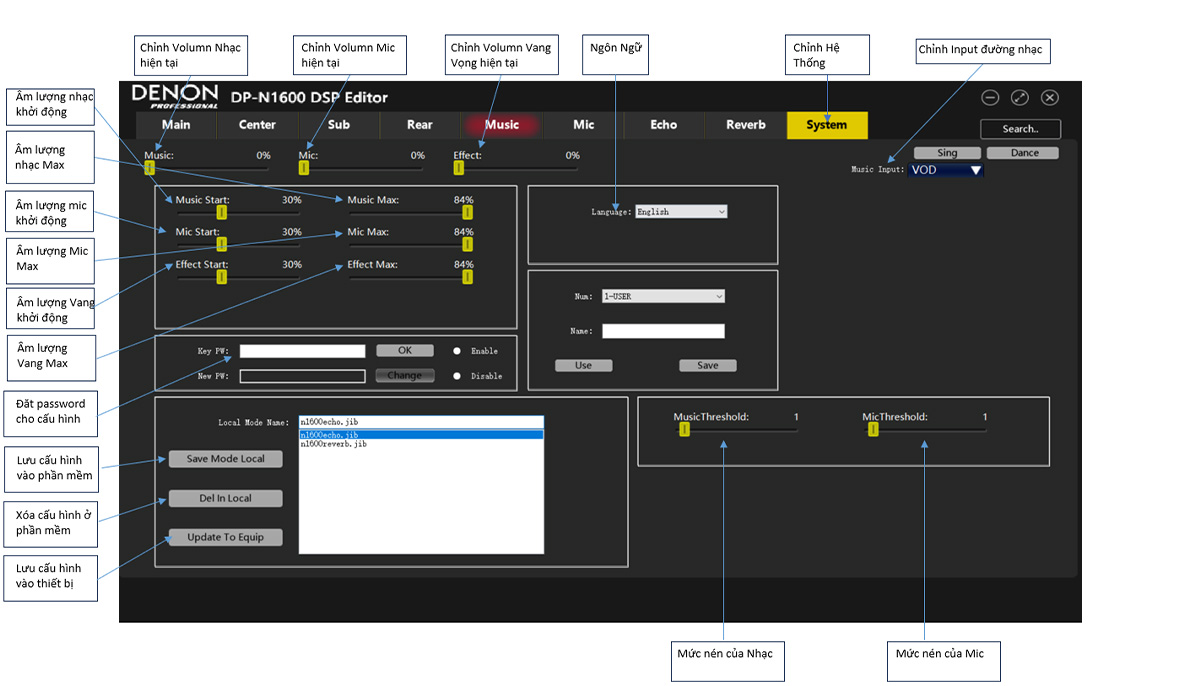Image resolution: width=1200 pixels, height=686 pixels.
Task: Open the Language dropdown set to English
Action: [x=681, y=212]
